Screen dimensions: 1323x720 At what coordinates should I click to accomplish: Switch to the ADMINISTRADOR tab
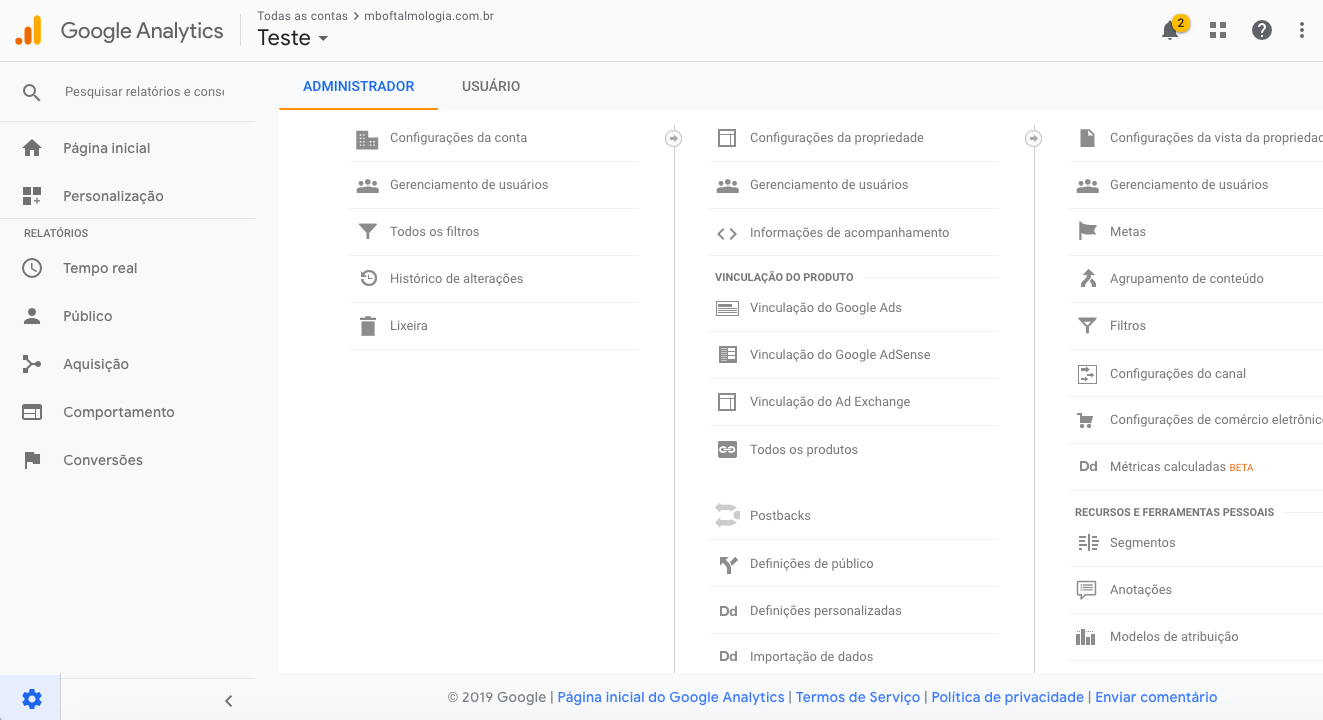click(x=358, y=86)
